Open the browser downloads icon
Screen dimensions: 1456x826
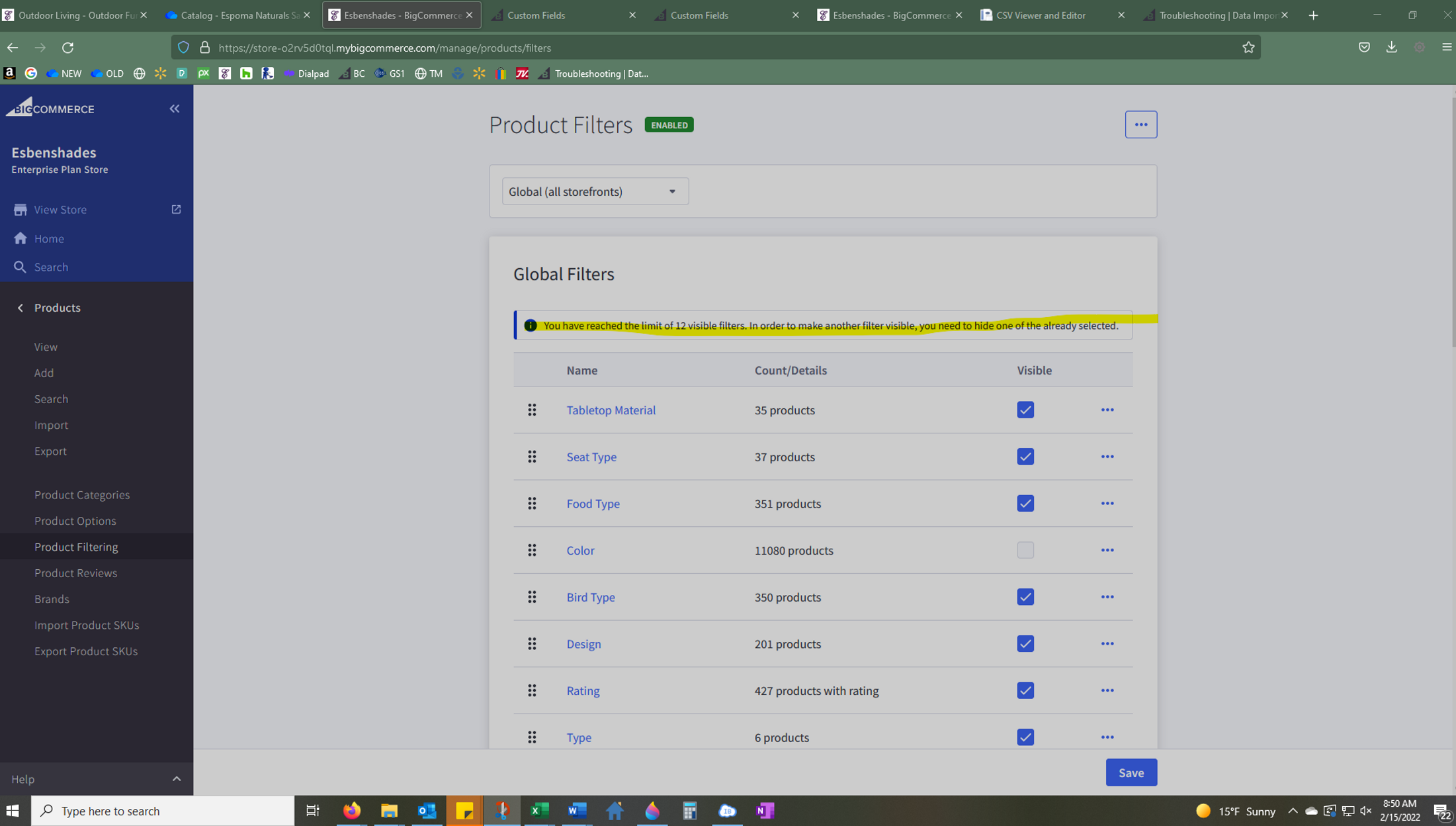coord(1392,48)
